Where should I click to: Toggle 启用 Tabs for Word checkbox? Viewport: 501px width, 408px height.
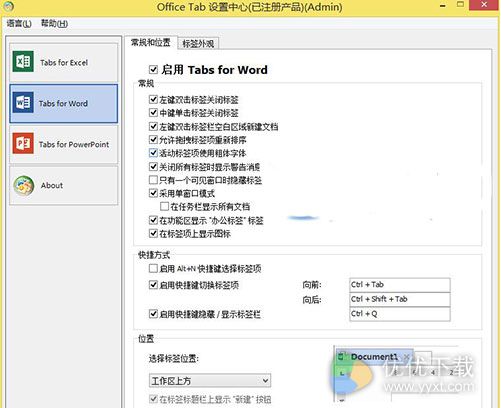click(153, 70)
